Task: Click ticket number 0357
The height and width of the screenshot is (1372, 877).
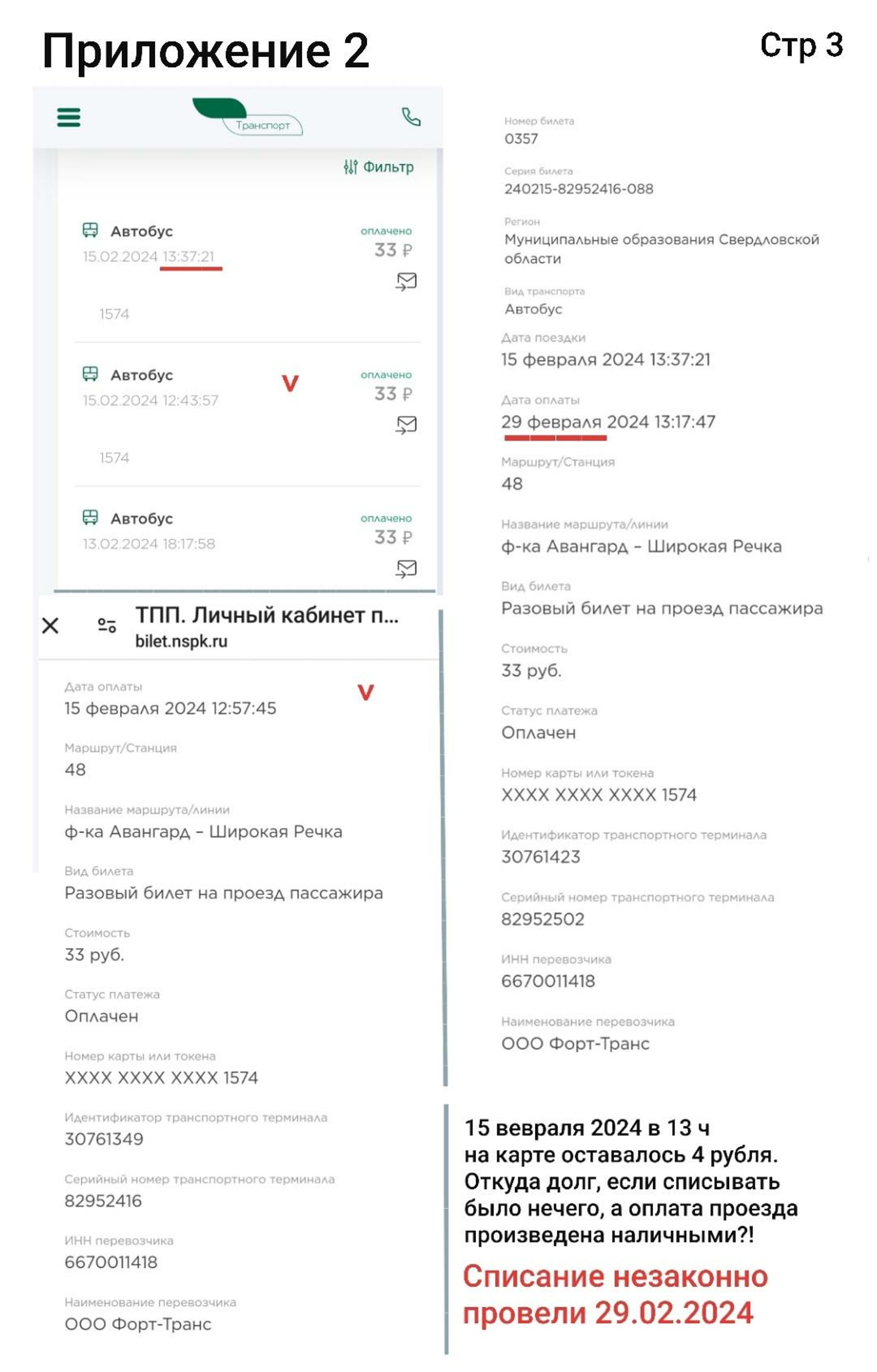Action: pyautogui.click(x=521, y=138)
